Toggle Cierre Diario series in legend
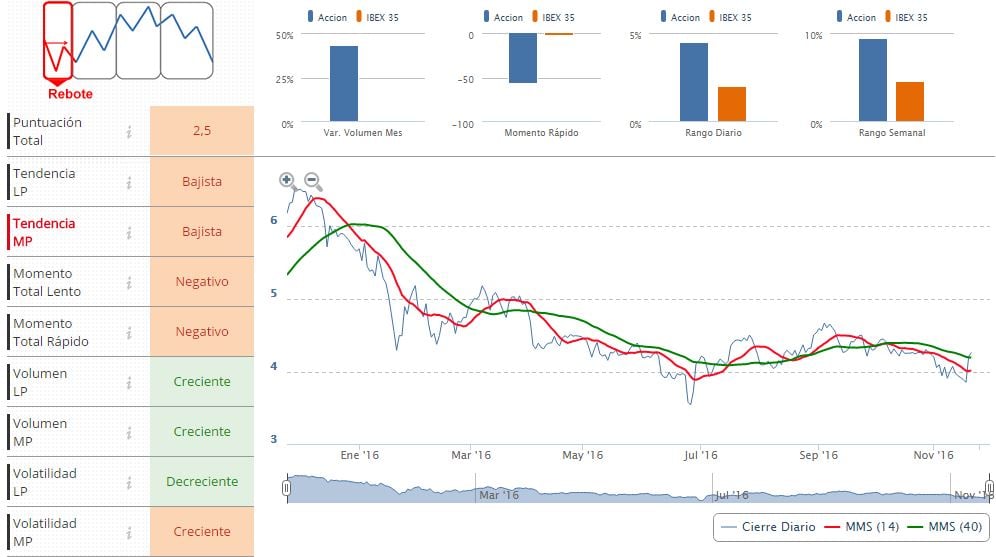Screen dimensions: 996x557 [767, 527]
